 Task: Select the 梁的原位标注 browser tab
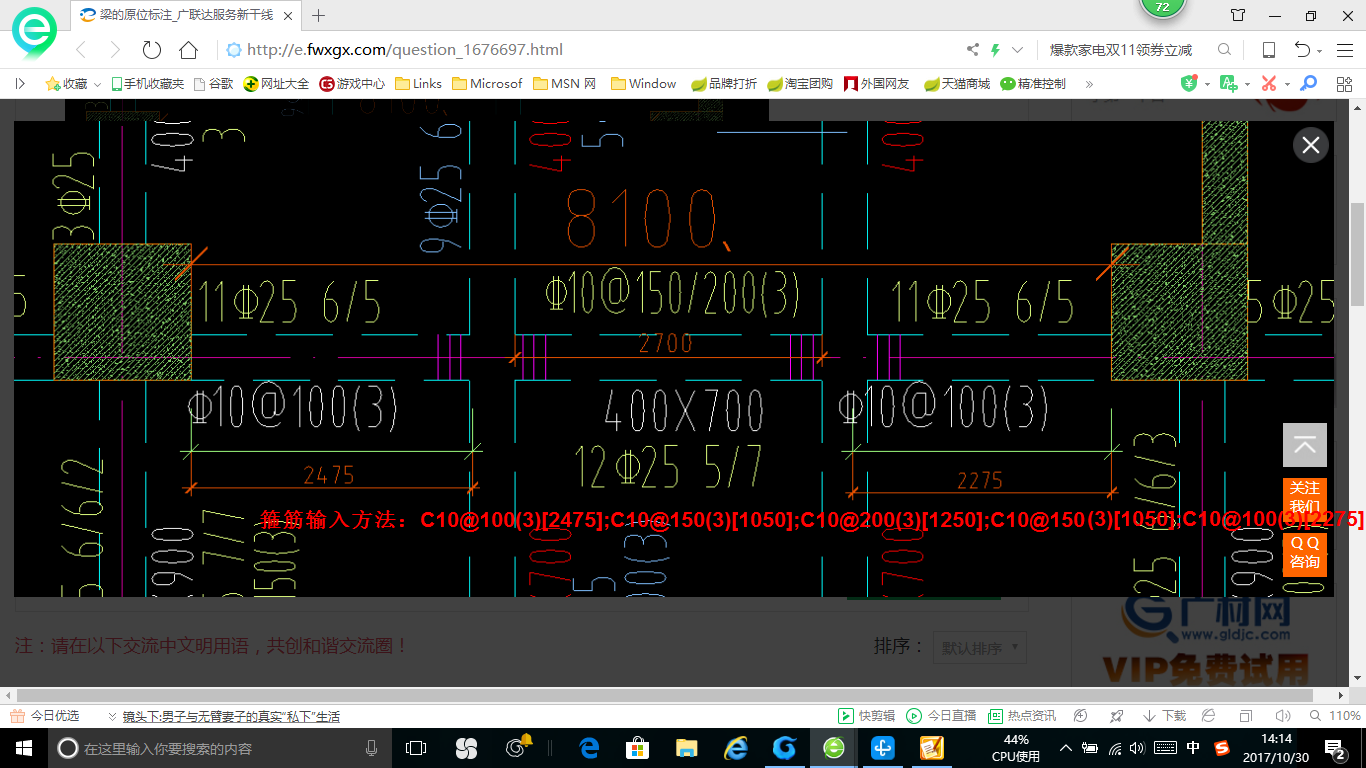[x=187, y=15]
